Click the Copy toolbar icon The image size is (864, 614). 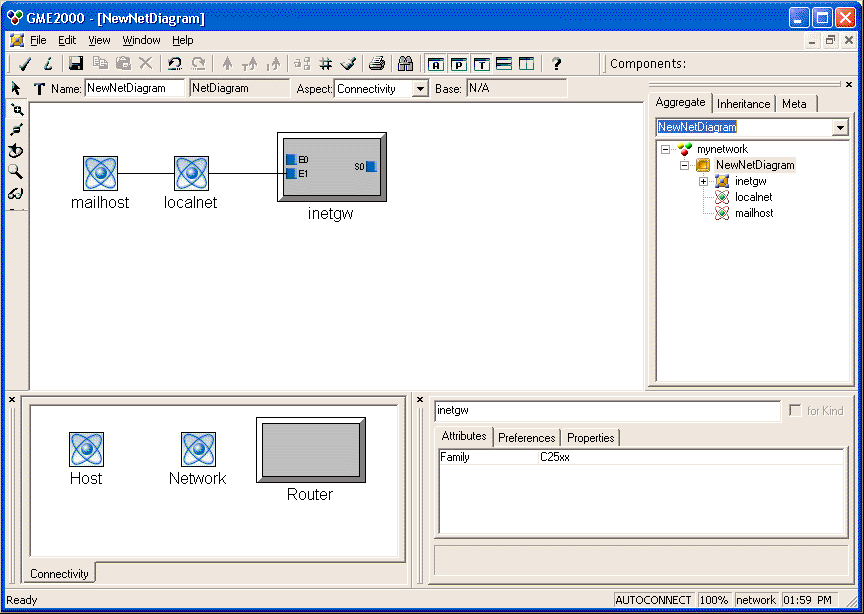click(100, 64)
